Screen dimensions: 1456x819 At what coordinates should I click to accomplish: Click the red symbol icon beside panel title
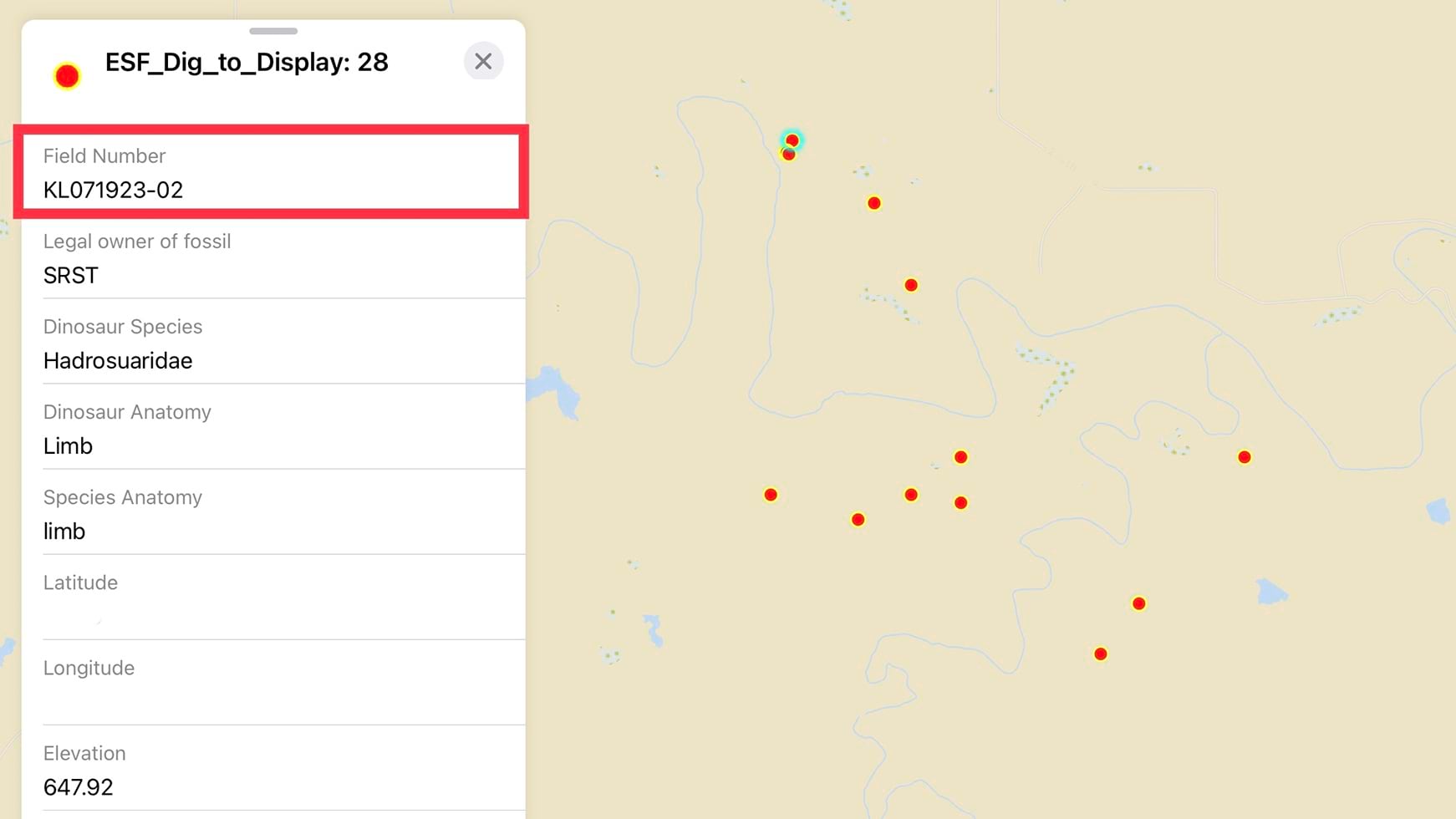[67, 76]
